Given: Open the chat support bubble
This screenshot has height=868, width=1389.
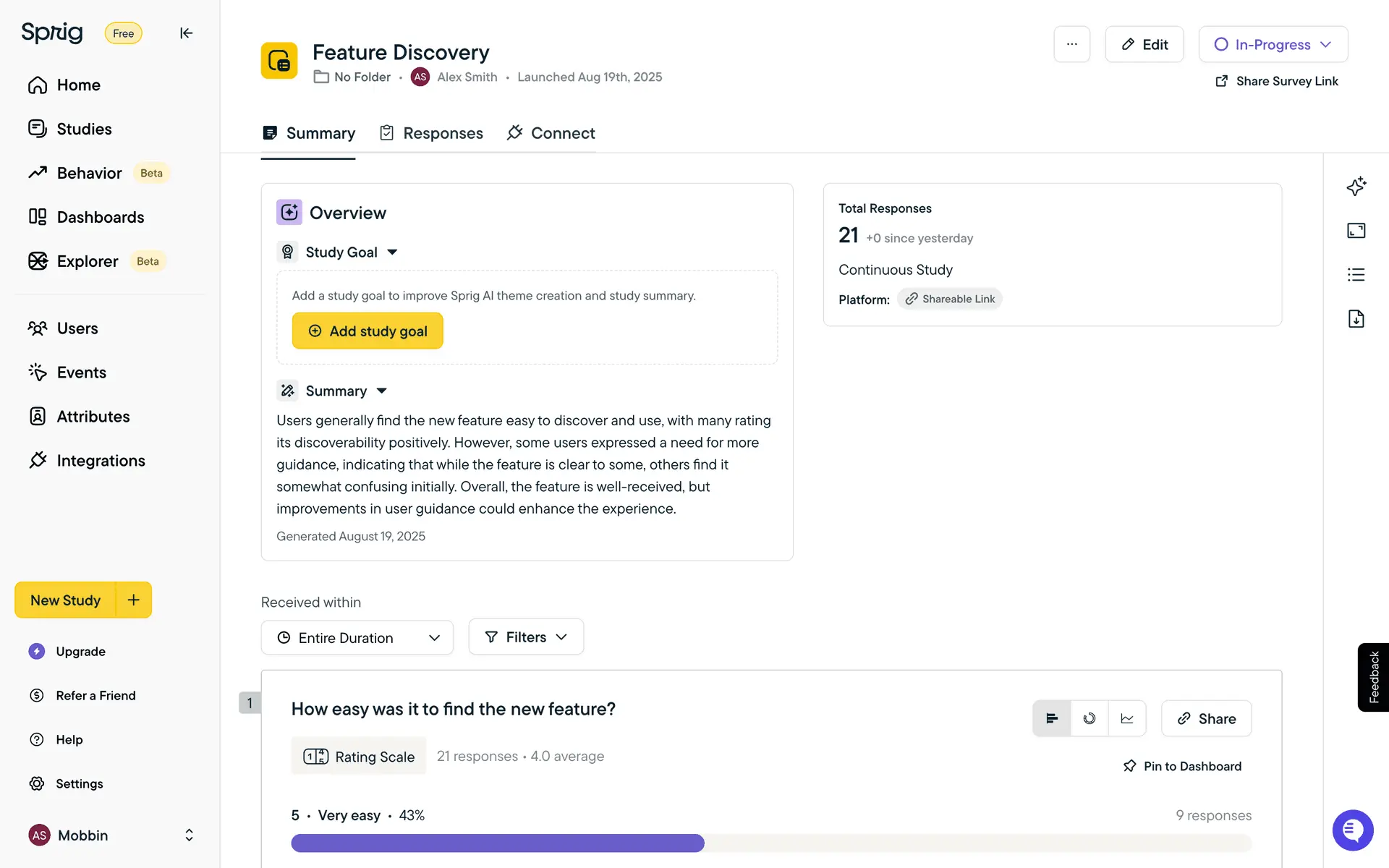Looking at the screenshot, I should pyautogui.click(x=1352, y=830).
